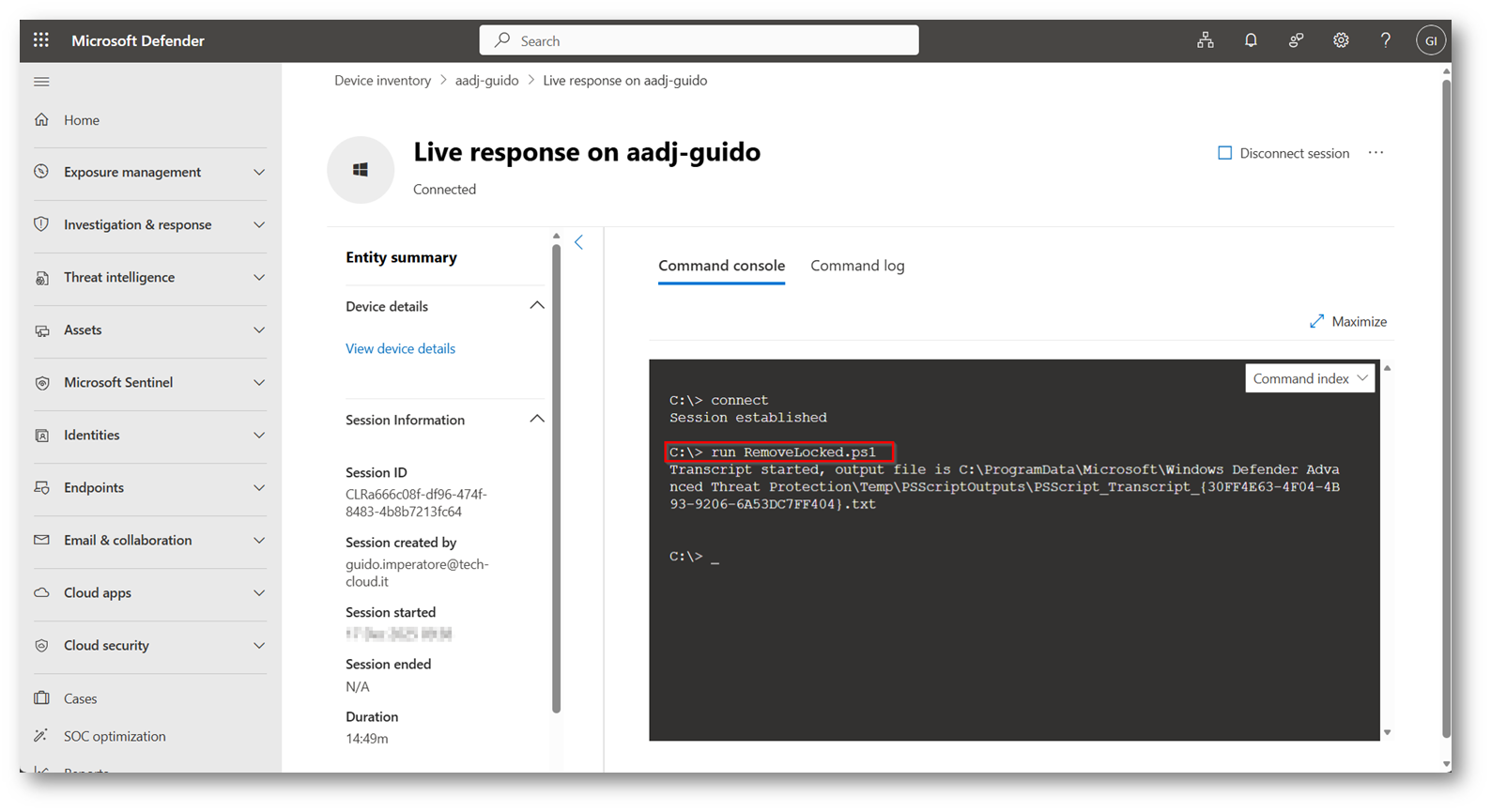This screenshot has width=1491, height=812.
Task: Expand Assets chevron
Action: click(259, 329)
